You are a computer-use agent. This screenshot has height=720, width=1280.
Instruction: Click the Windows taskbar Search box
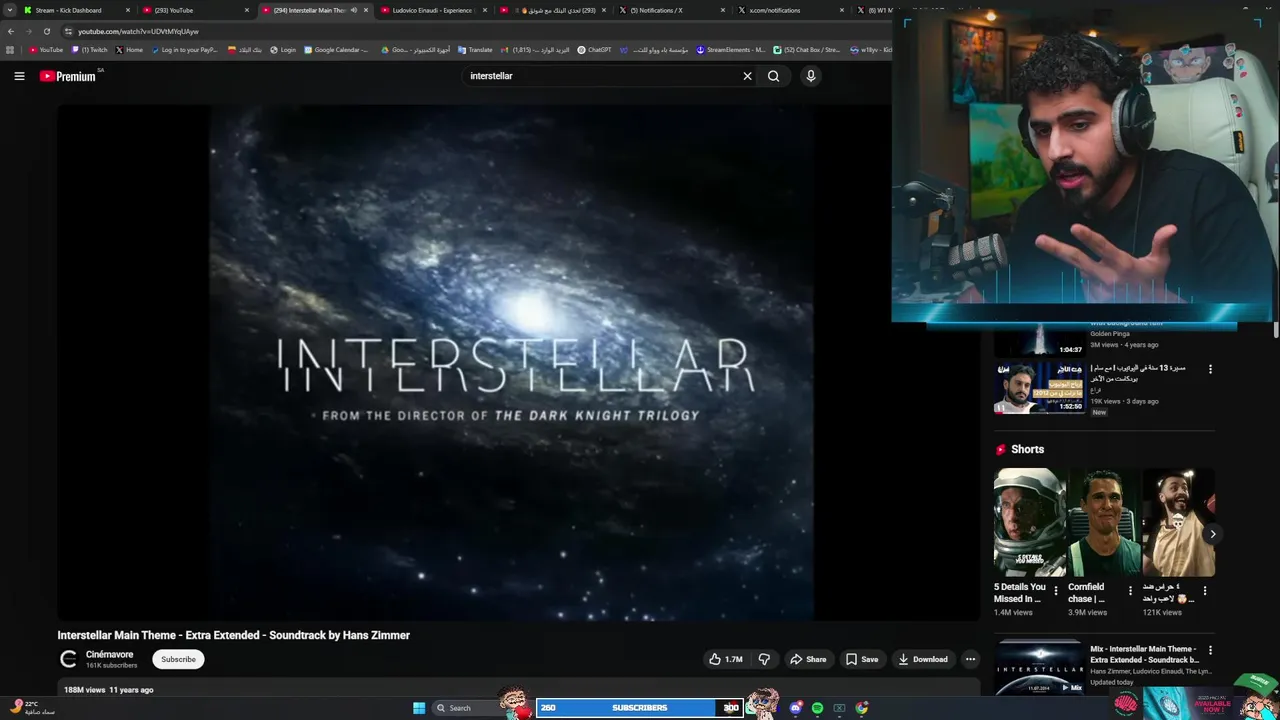[x=468, y=708]
